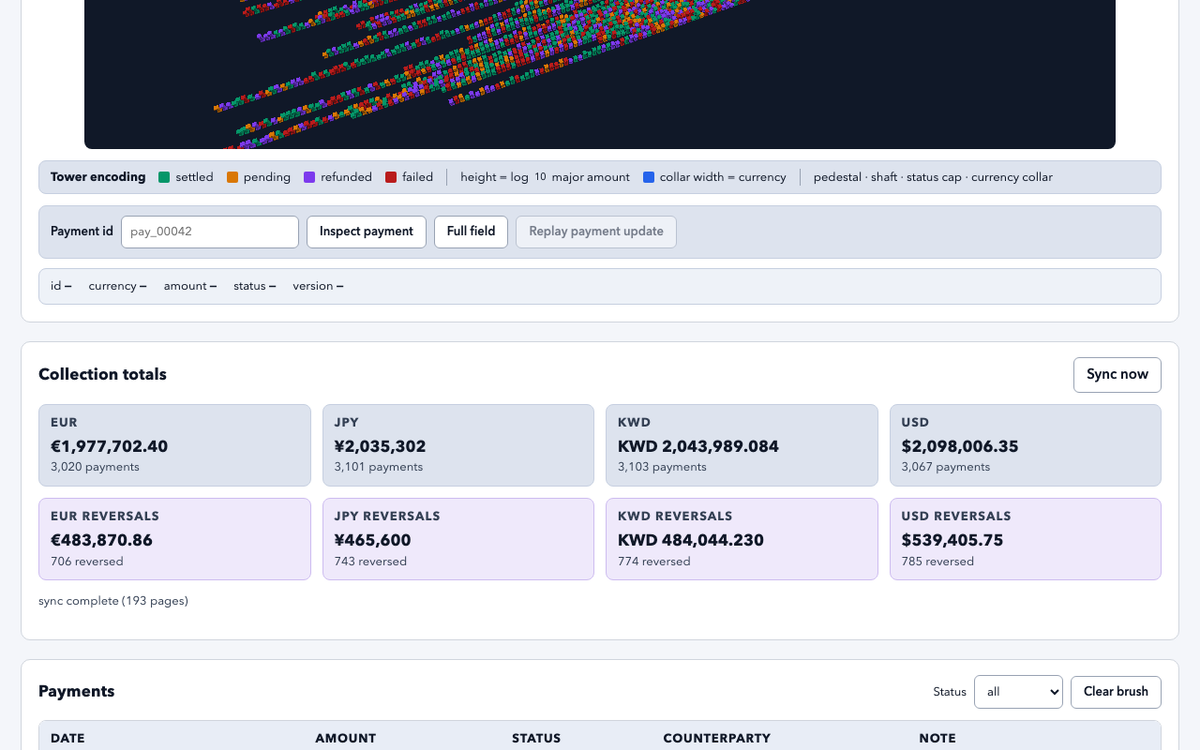Click the '706 reversed' count
The height and width of the screenshot is (750, 1200).
87,561
